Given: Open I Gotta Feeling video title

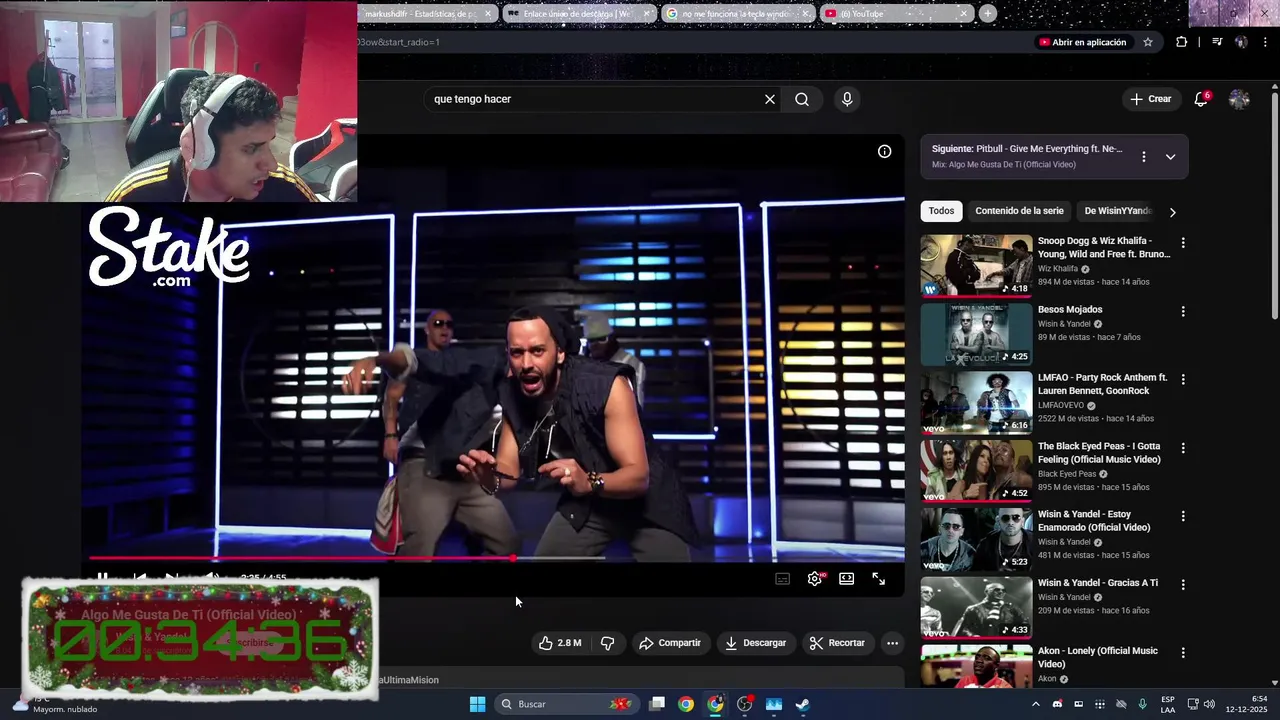Looking at the screenshot, I should coord(1099,453).
